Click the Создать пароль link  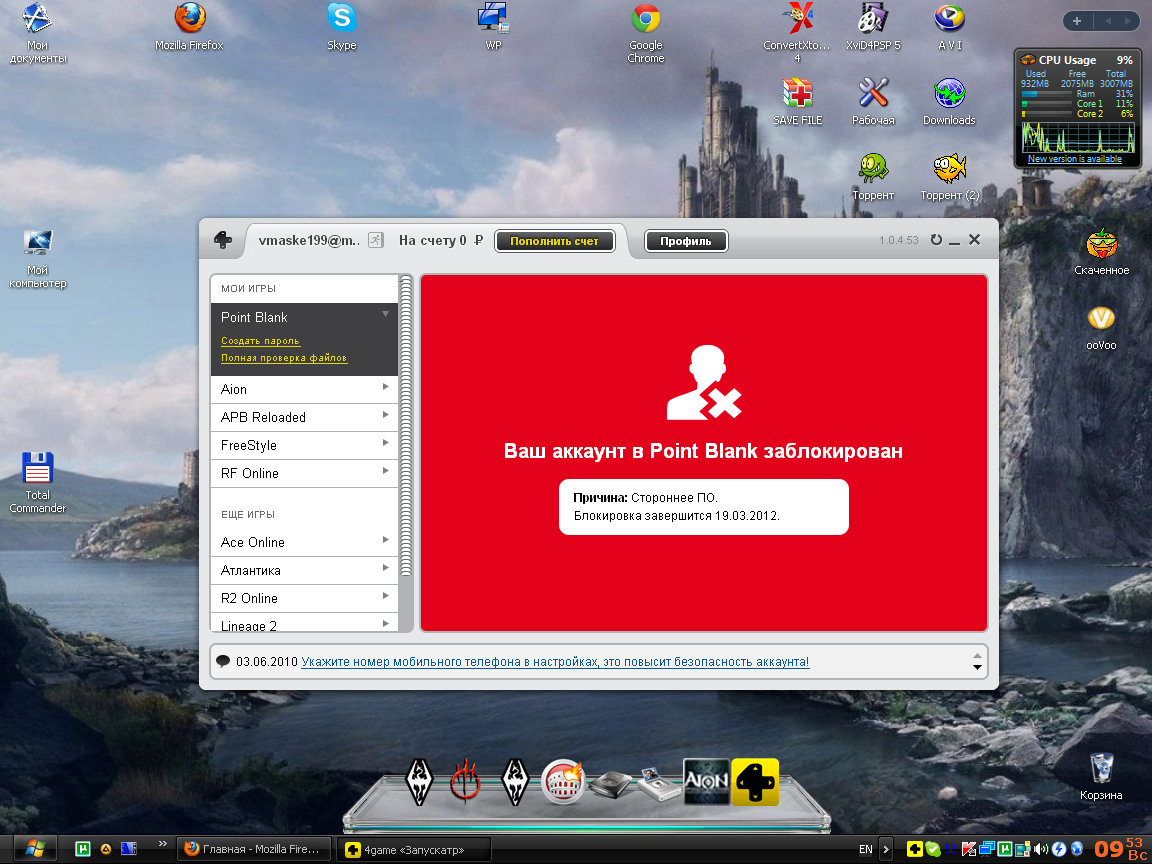point(260,341)
